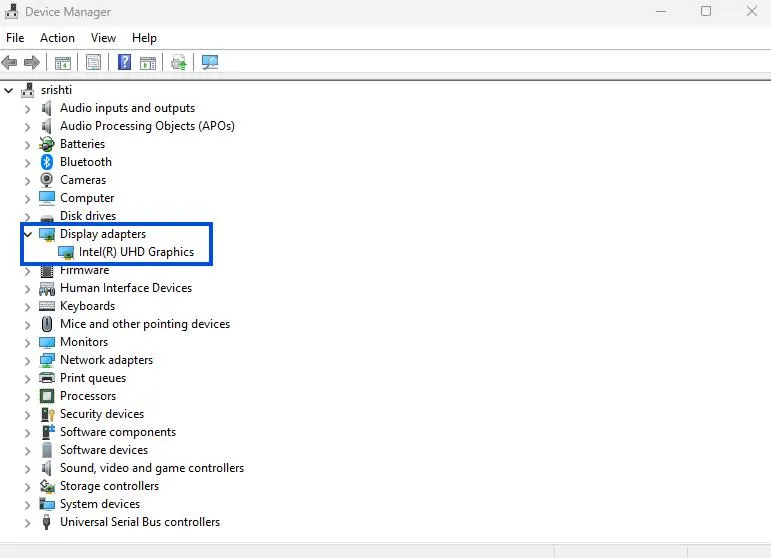Select the Sound, video and game controllers entry
Image resolution: width=771 pixels, height=558 pixels.
[151, 468]
